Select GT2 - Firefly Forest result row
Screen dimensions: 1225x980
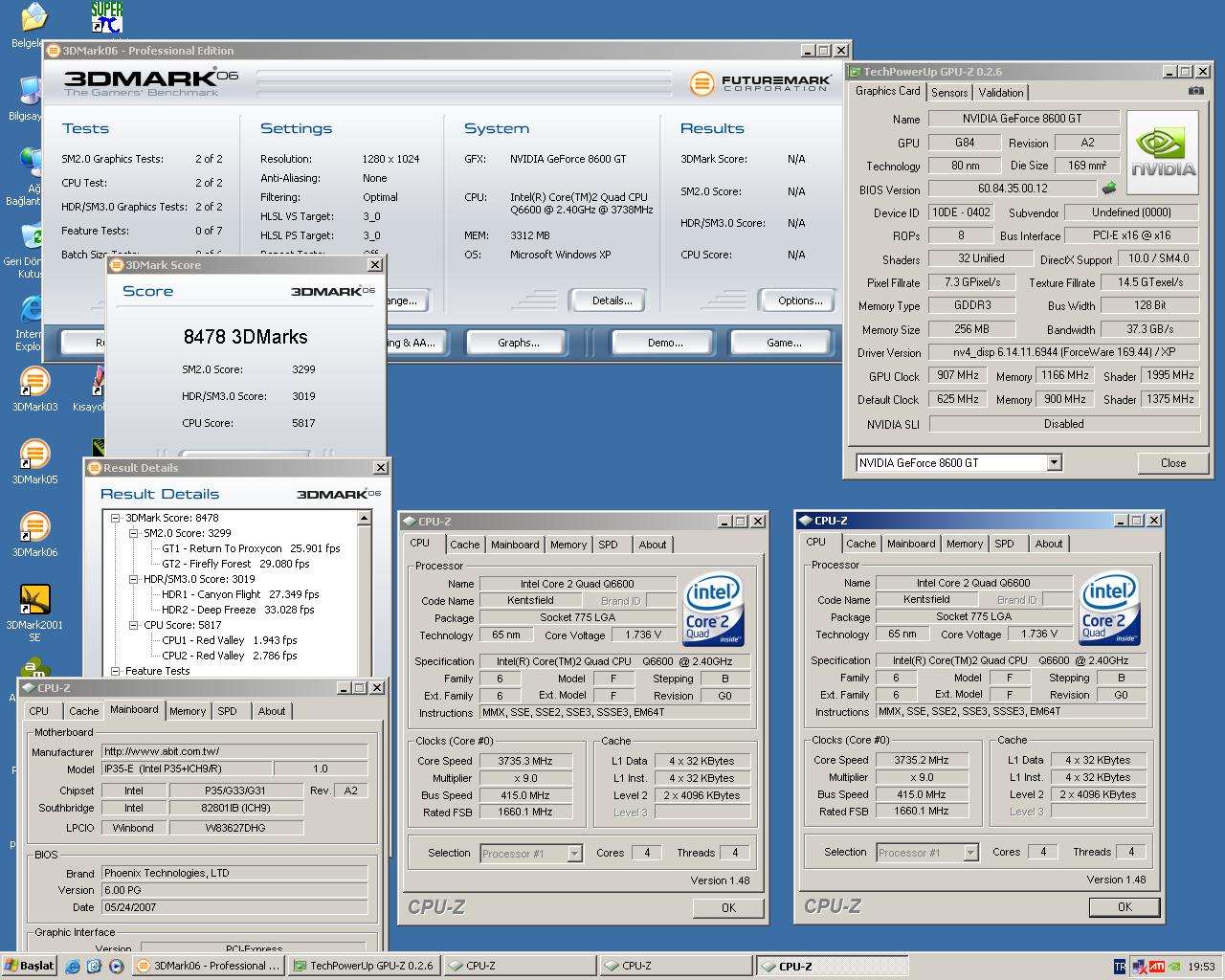point(237,564)
